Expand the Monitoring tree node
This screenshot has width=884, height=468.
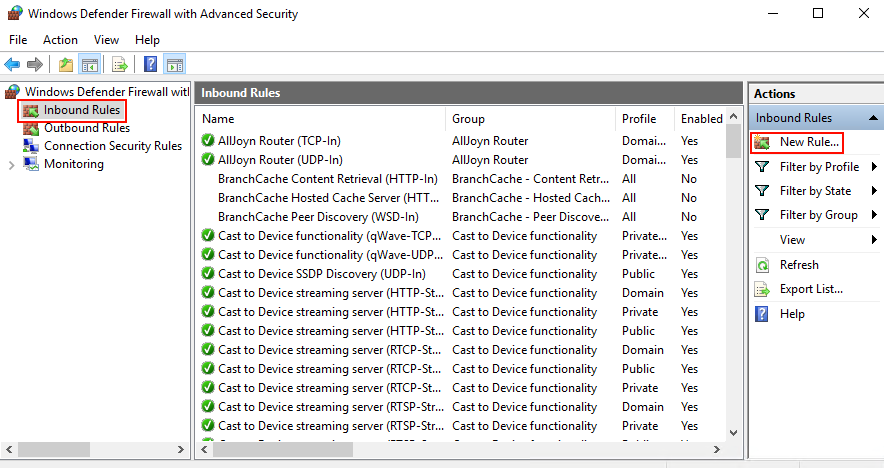click(11, 164)
